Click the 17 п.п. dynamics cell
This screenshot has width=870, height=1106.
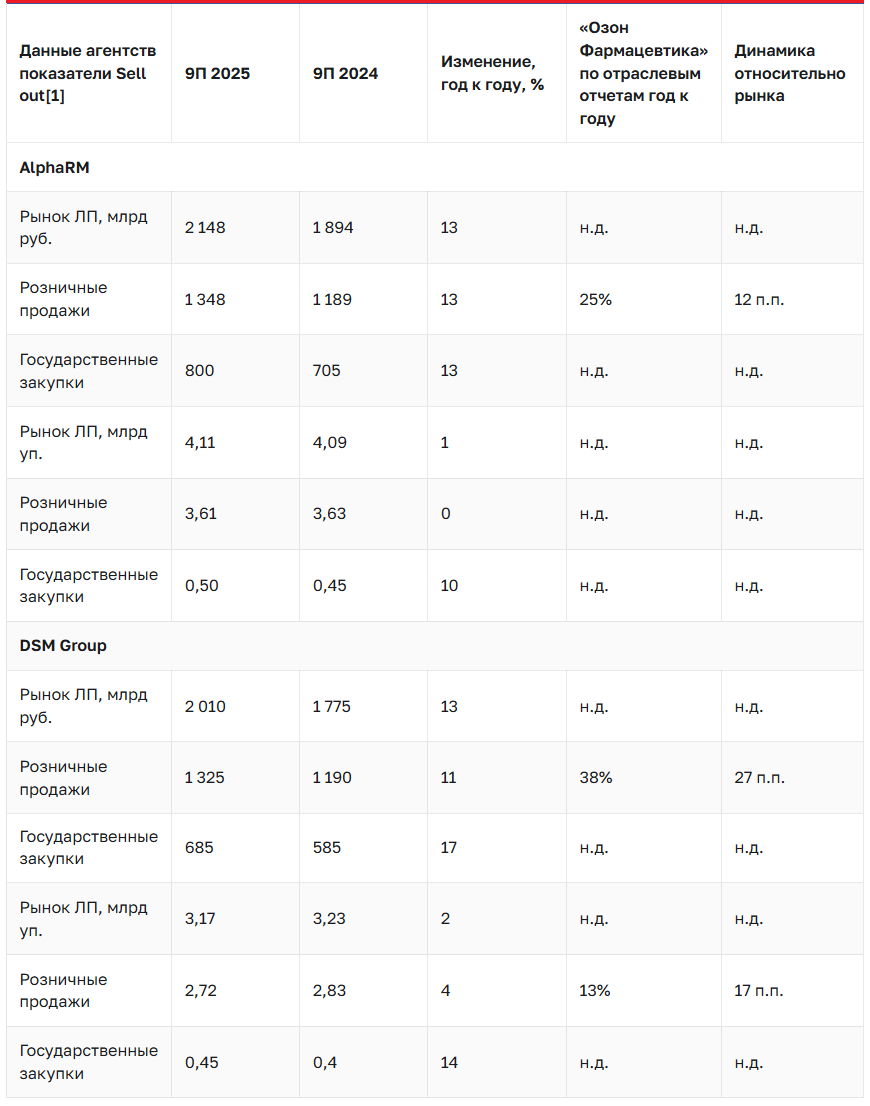[759, 991]
